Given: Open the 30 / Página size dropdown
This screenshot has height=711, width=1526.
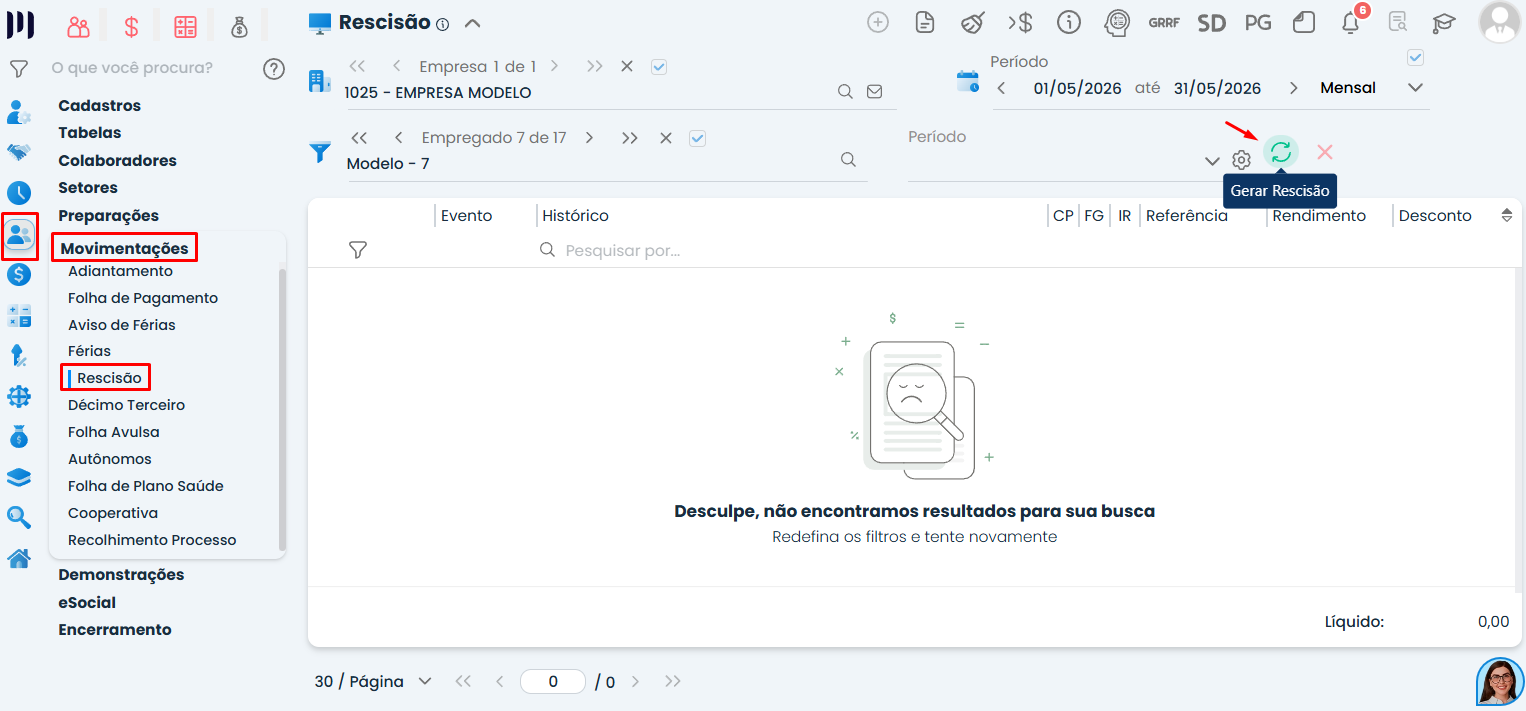Looking at the screenshot, I should [373, 681].
